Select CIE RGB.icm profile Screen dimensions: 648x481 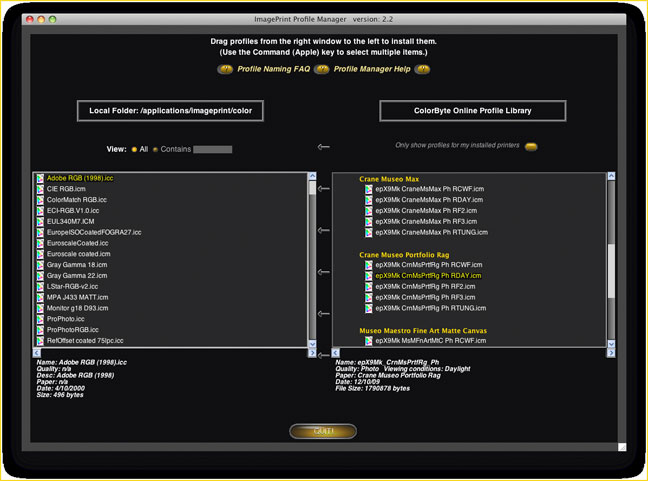point(66,189)
